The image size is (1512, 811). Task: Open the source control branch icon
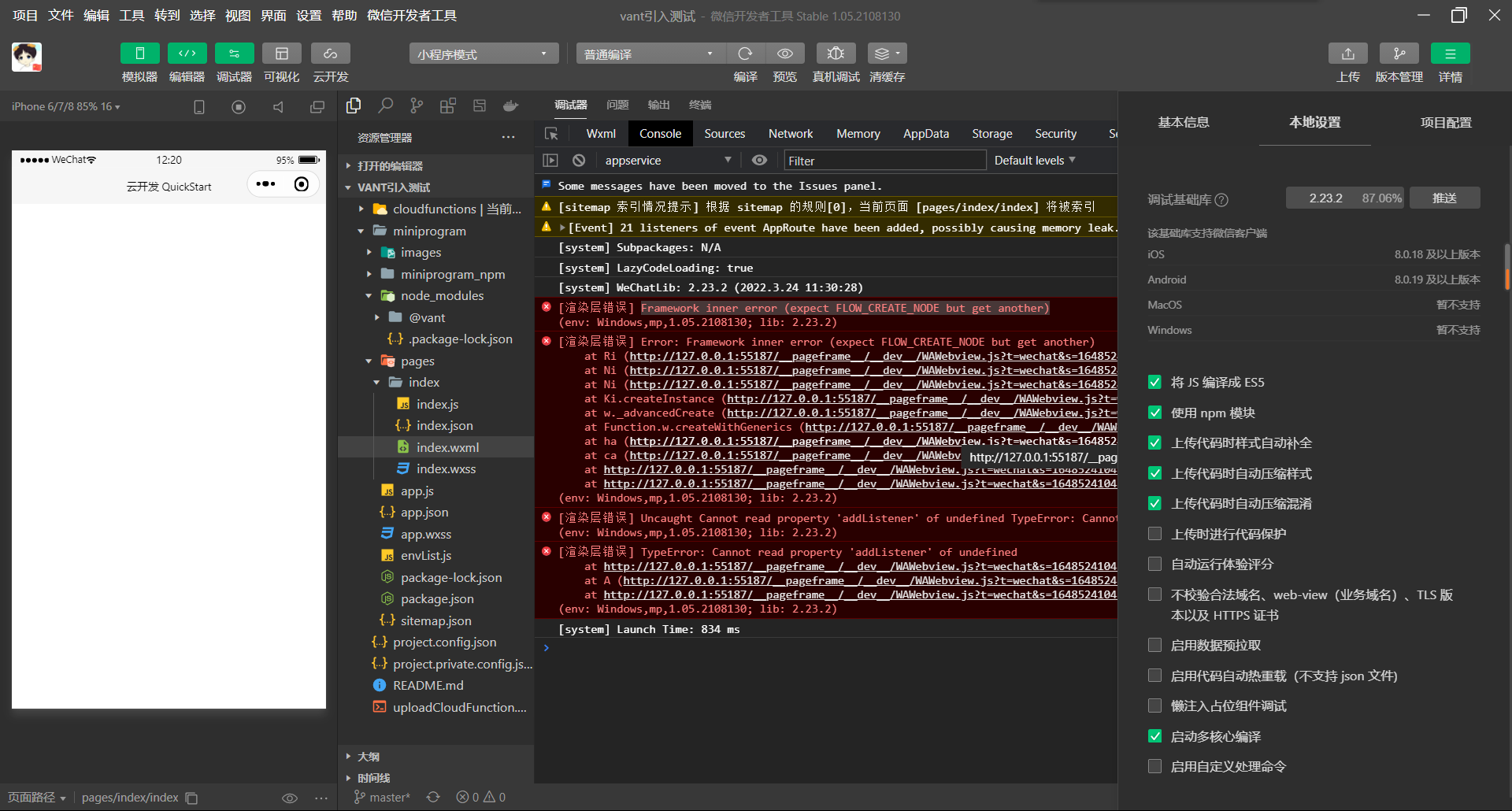(x=417, y=106)
